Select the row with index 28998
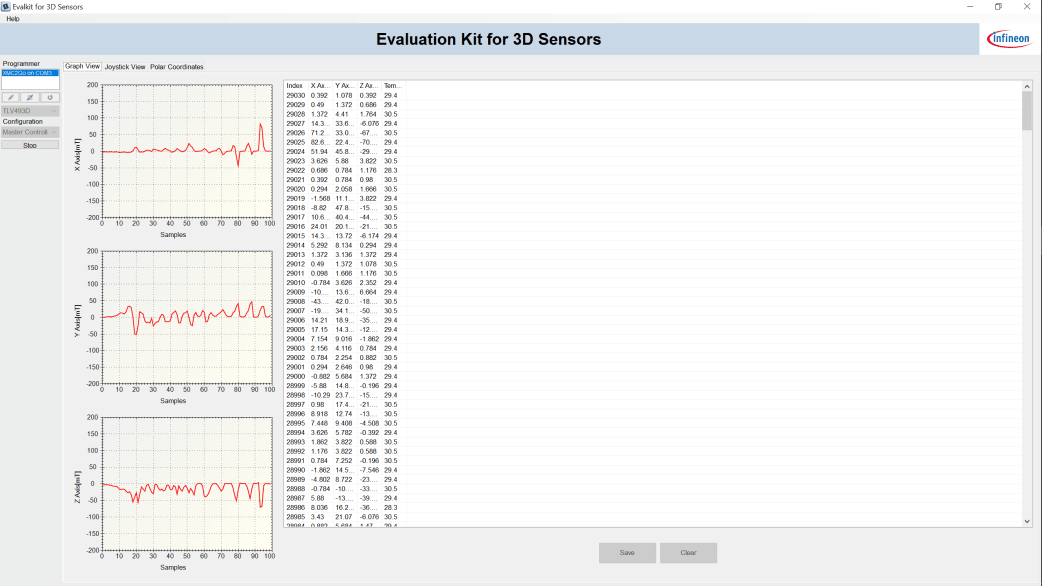The height and width of the screenshot is (586, 1042). pyautogui.click(x=344, y=395)
